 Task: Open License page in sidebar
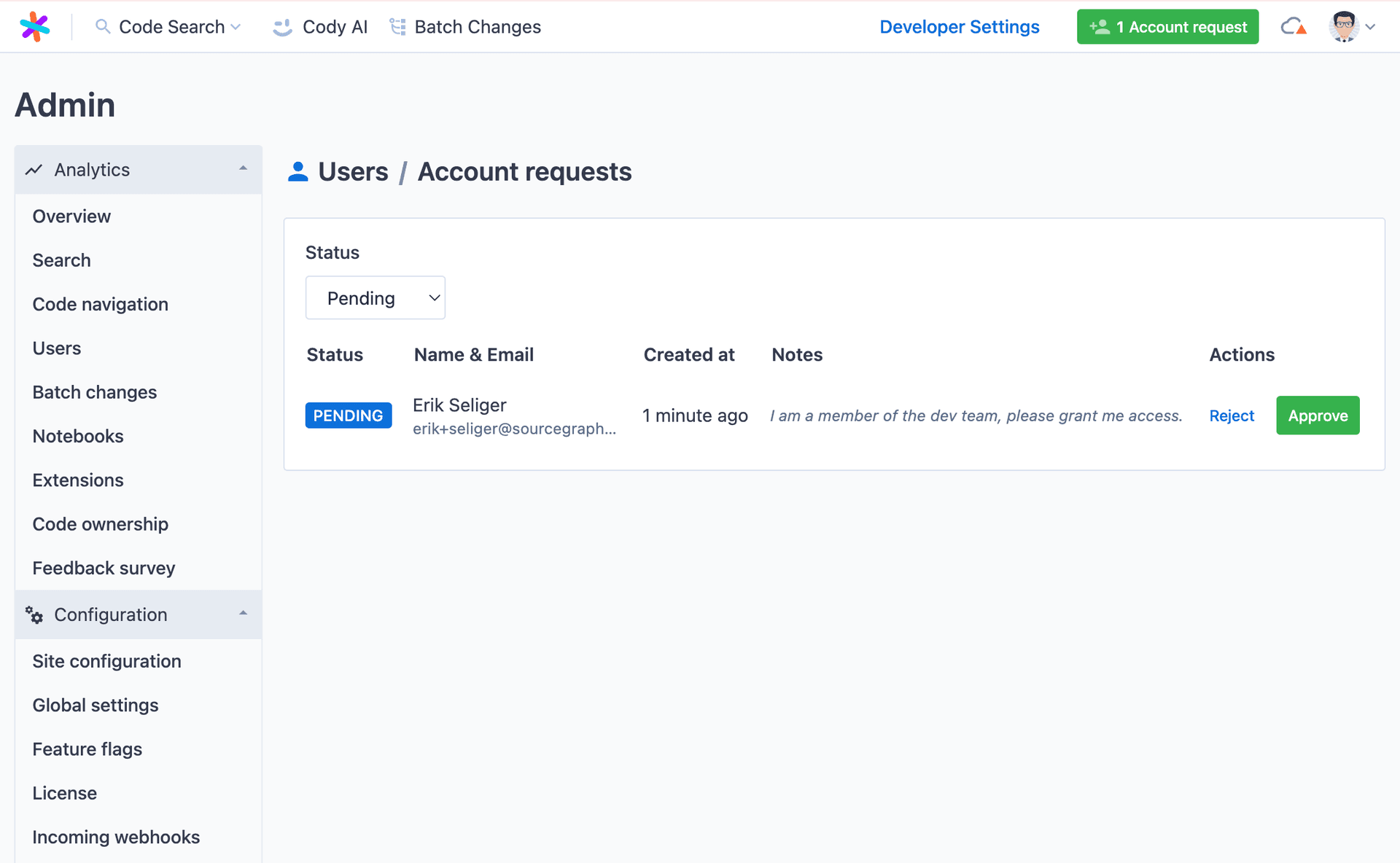(x=65, y=793)
